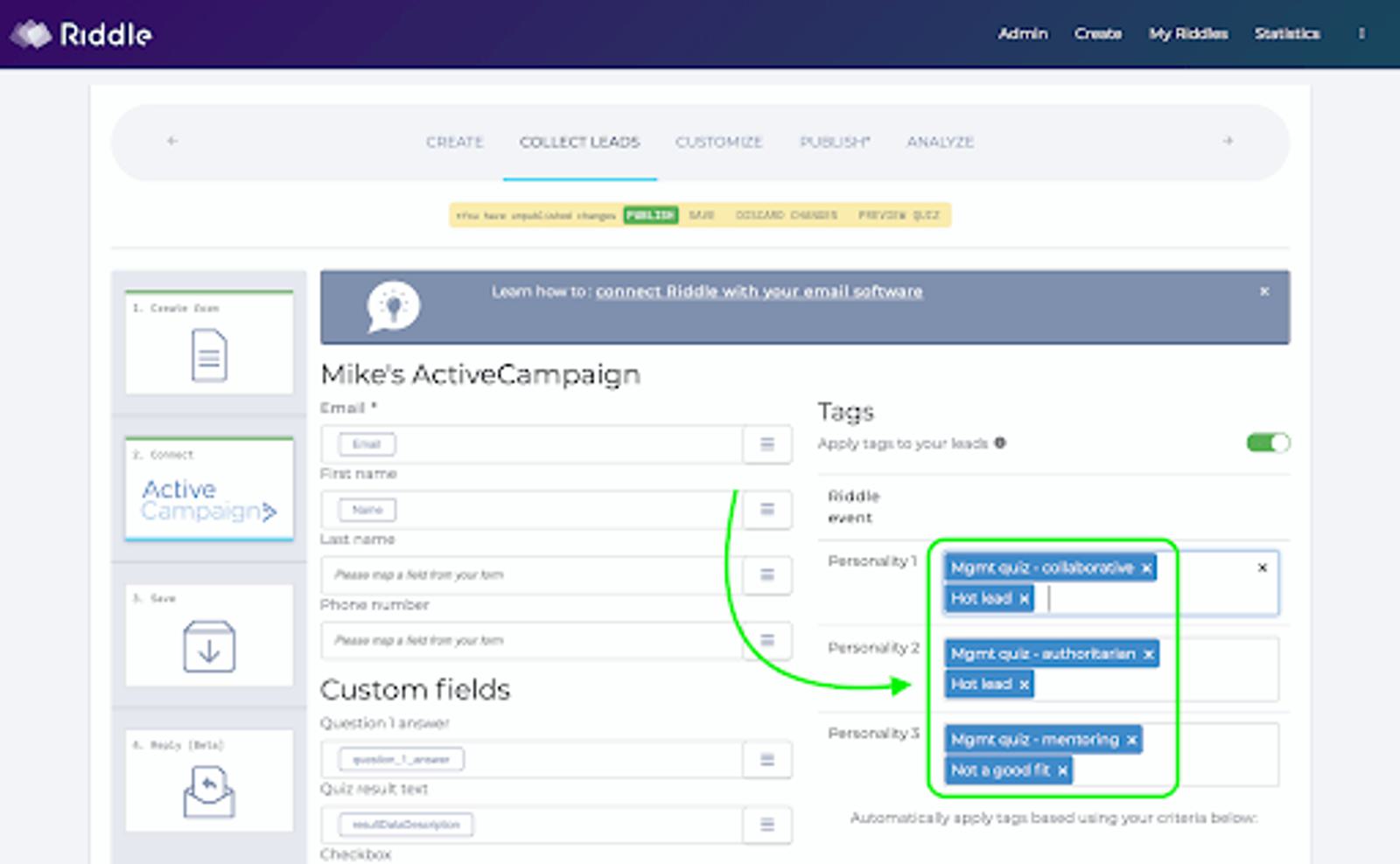This screenshot has height=864, width=1400.
Task: Open field list menu for Email field
Action: click(x=766, y=444)
